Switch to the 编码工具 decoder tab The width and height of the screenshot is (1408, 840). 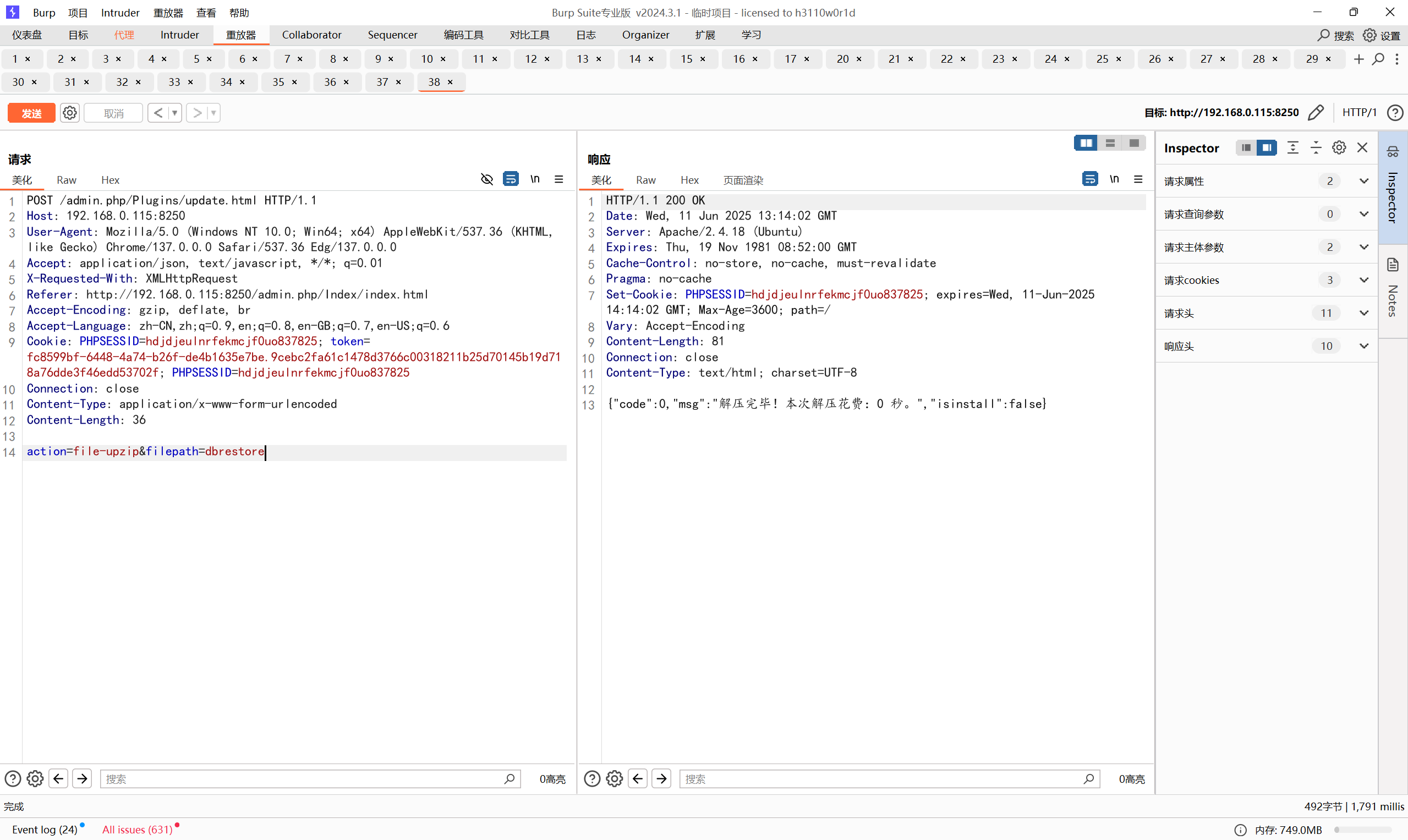coord(463,35)
